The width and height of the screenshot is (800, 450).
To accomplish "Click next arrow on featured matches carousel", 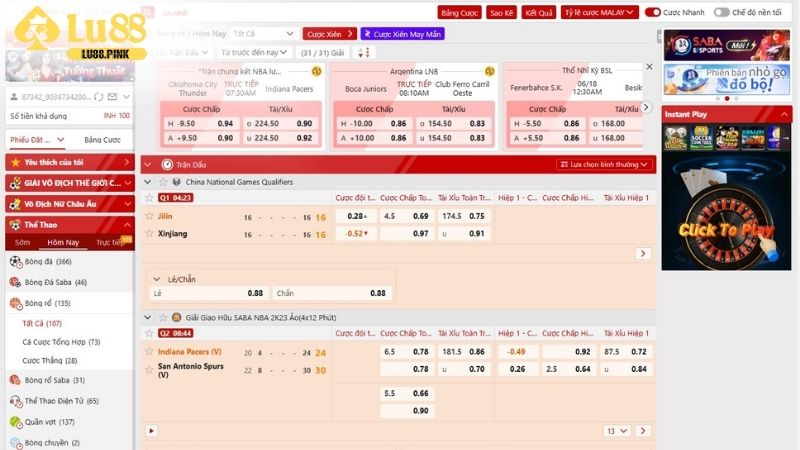I will point(646,107).
